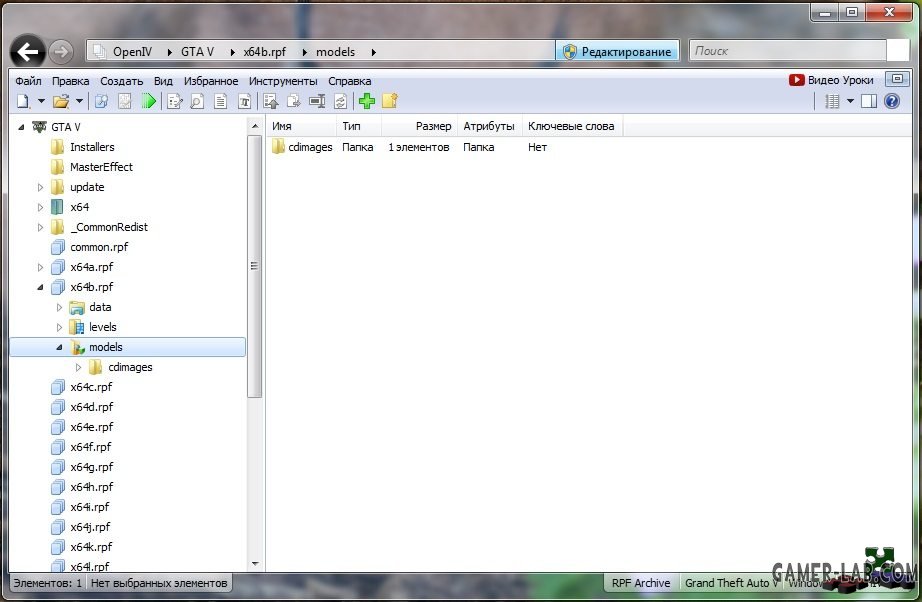Image resolution: width=922 pixels, height=602 pixels.
Task: Open the Вид menu
Action: 163,81
